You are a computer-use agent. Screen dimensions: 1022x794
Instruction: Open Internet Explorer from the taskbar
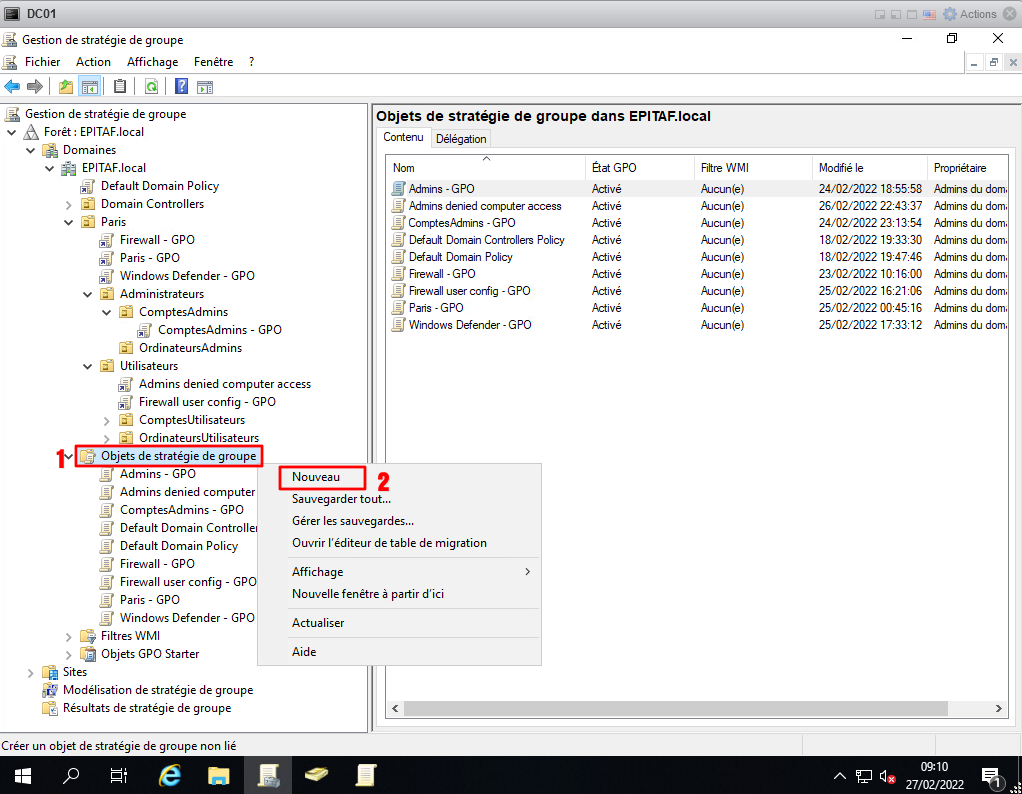click(171, 775)
